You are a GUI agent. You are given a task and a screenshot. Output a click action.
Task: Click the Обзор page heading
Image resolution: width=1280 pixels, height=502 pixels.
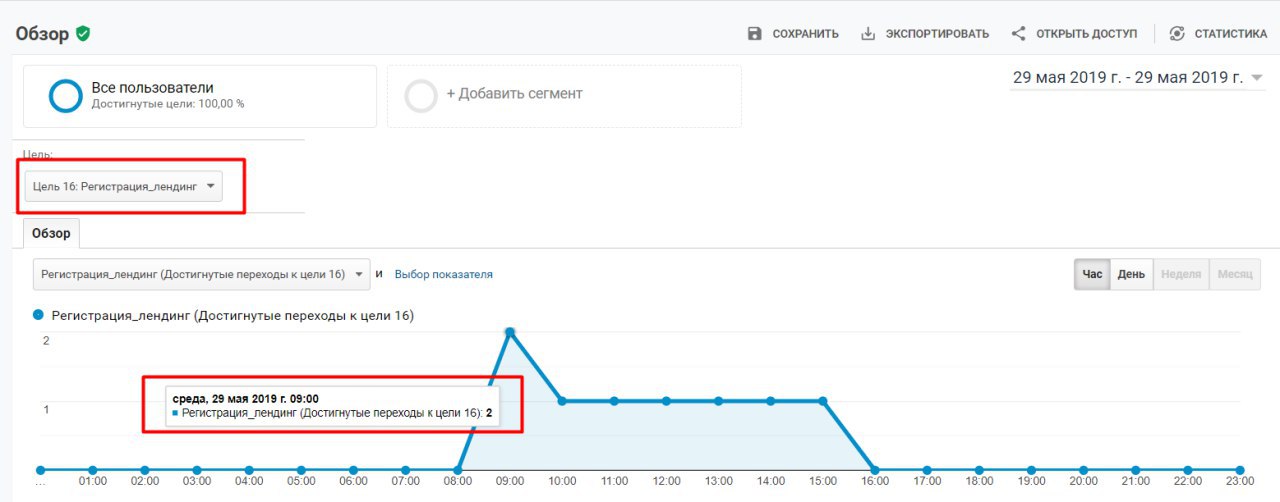(43, 34)
